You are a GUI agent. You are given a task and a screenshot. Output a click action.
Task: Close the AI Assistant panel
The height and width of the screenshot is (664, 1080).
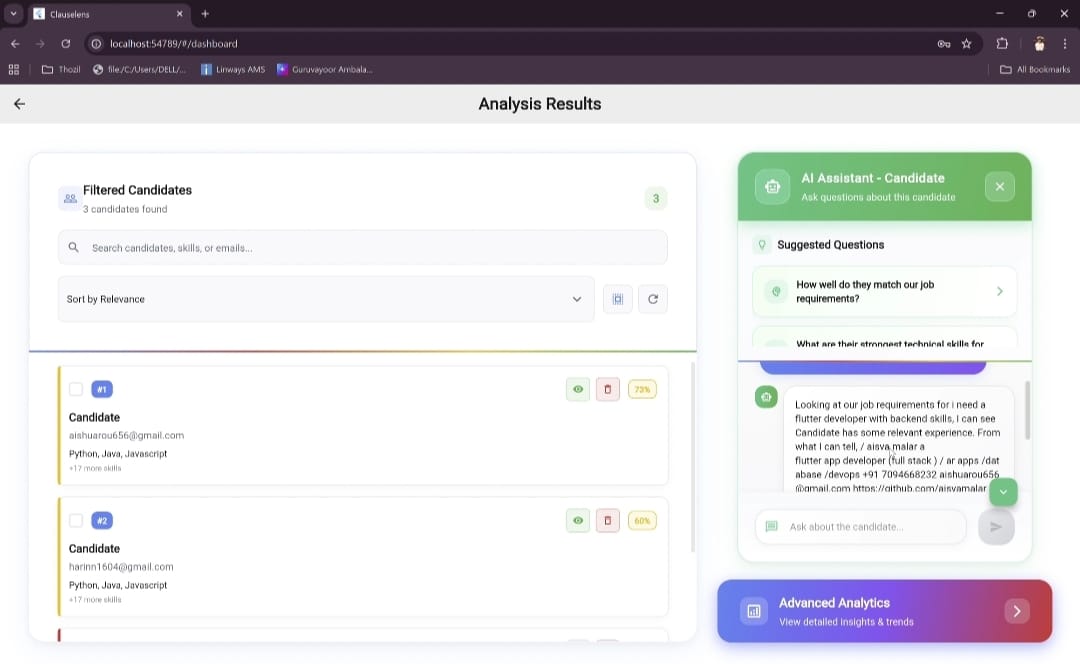point(999,187)
